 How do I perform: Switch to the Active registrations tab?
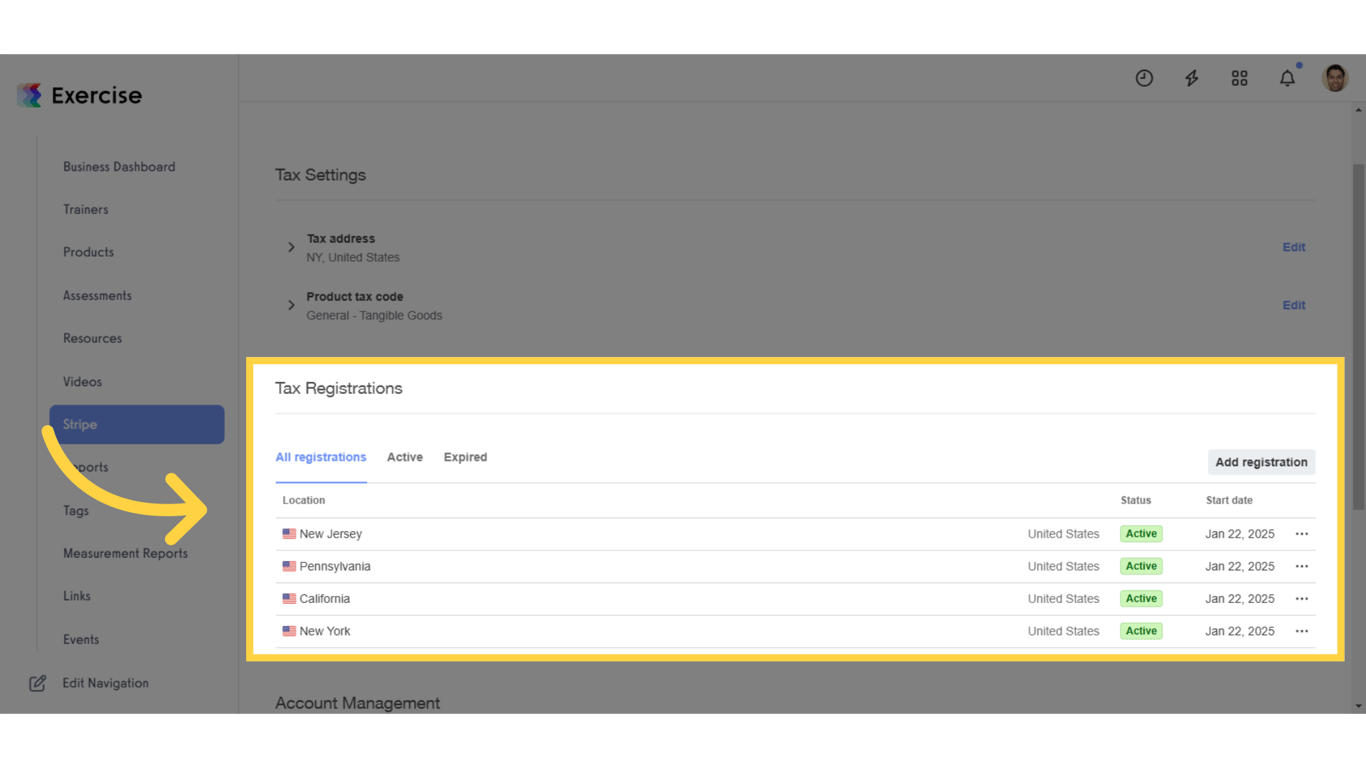(x=404, y=456)
